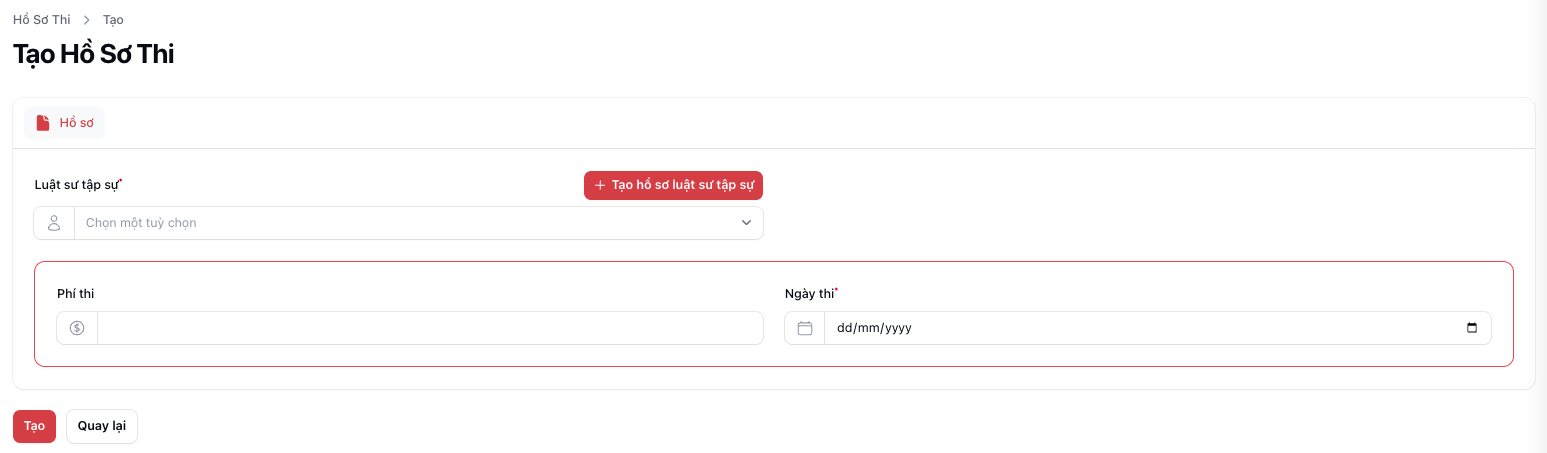Click the Quay lại button
1547x453 pixels.
point(102,426)
